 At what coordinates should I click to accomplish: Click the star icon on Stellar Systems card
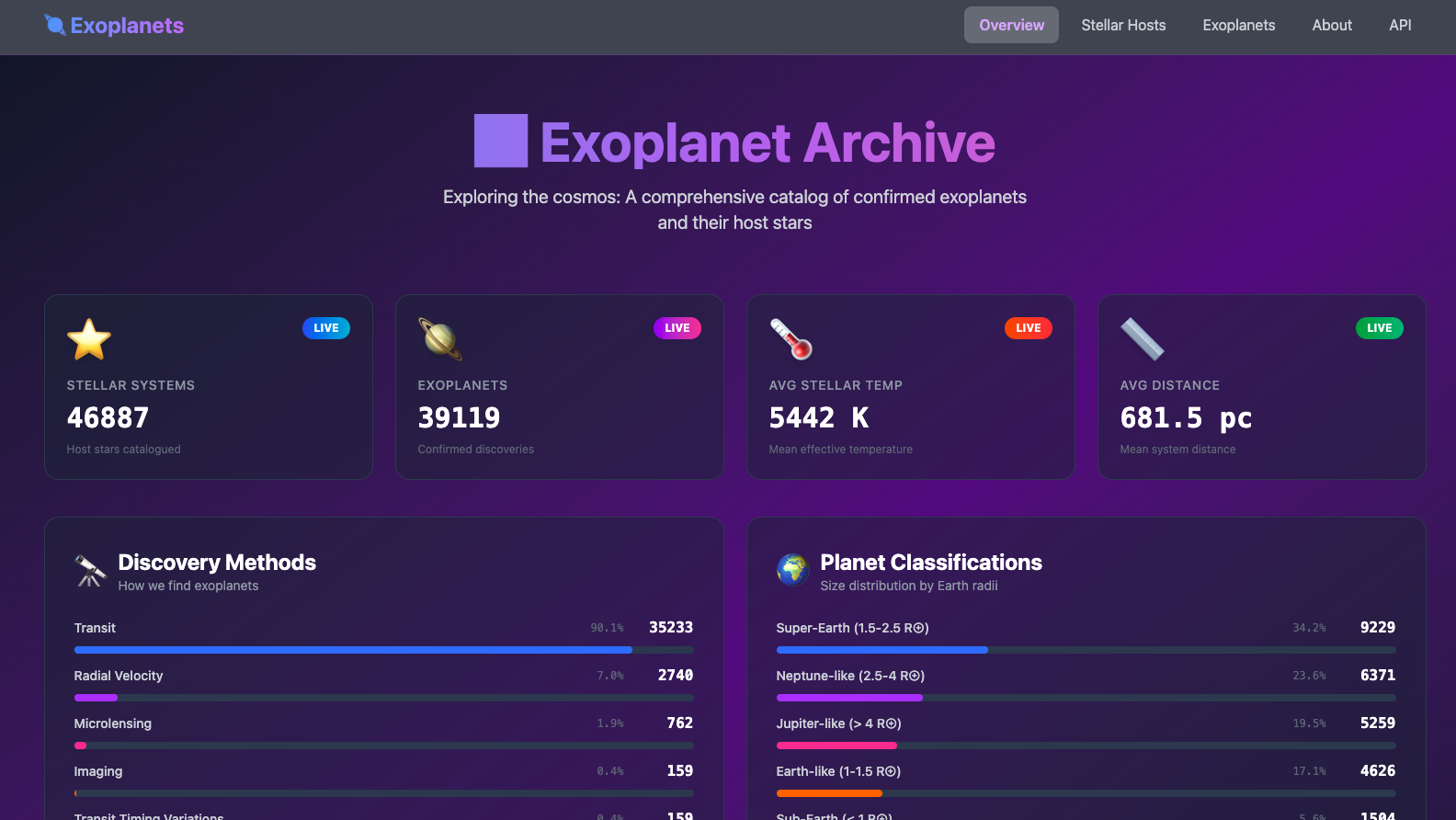[x=89, y=339]
